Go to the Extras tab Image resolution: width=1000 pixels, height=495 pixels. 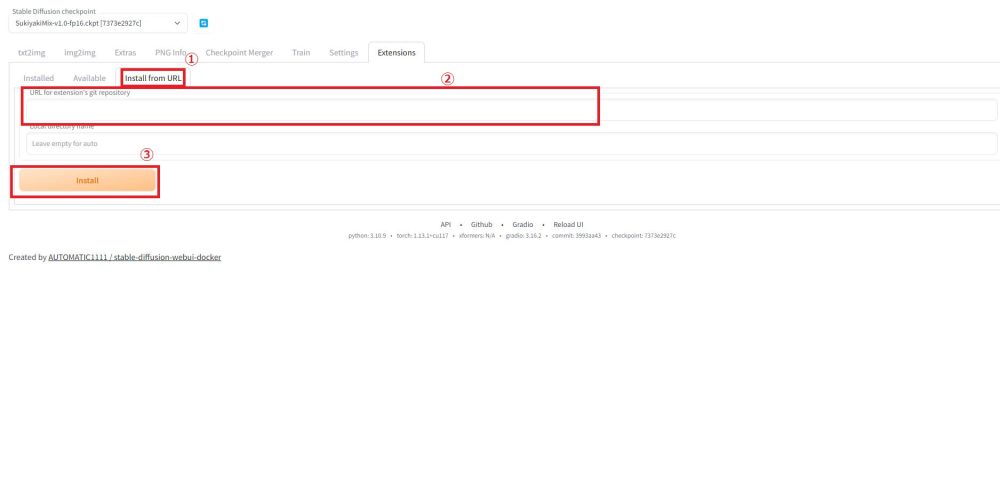(x=126, y=53)
